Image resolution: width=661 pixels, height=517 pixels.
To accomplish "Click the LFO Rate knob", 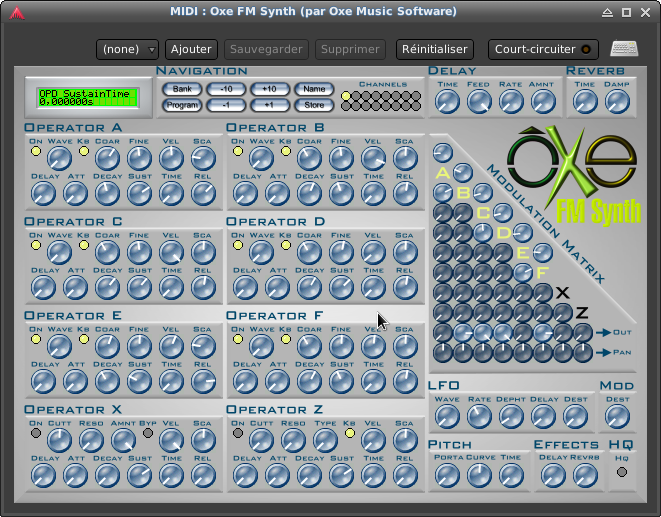I will click(x=479, y=417).
